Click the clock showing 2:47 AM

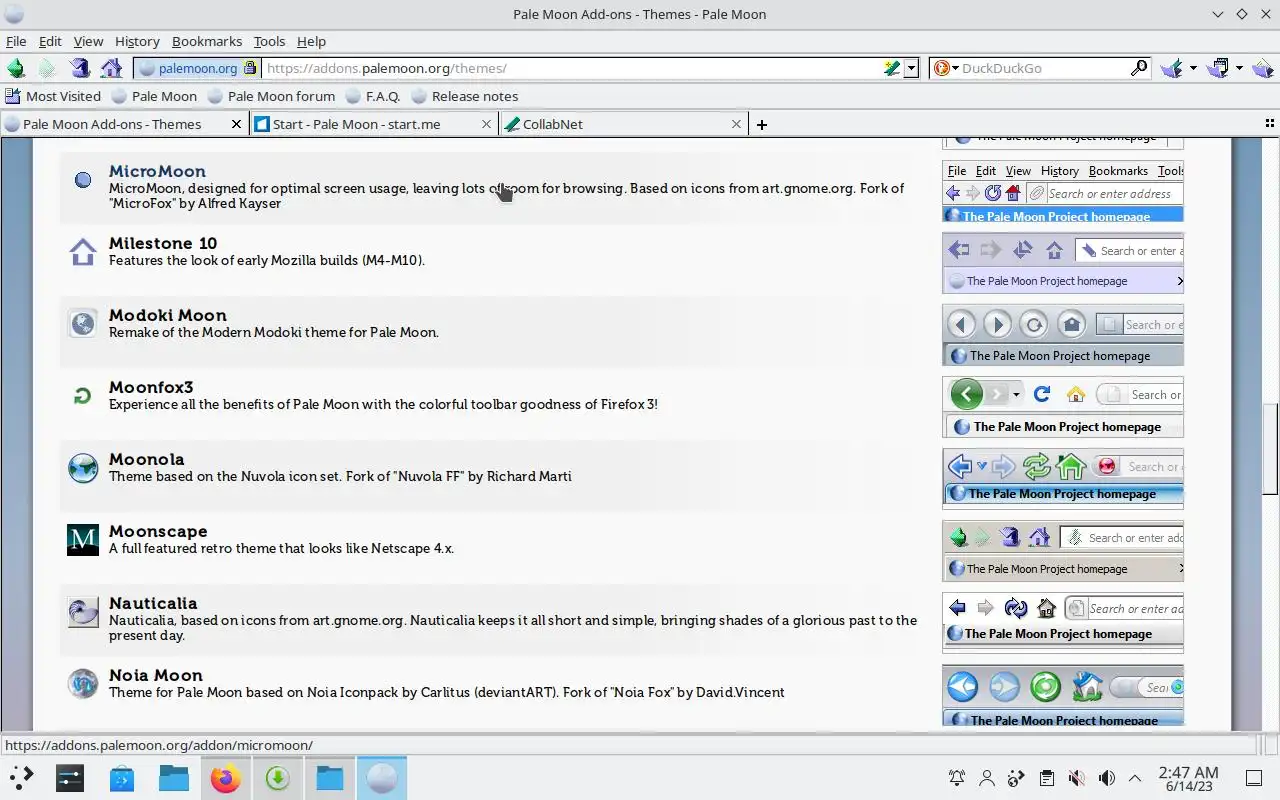pyautogui.click(x=1188, y=778)
